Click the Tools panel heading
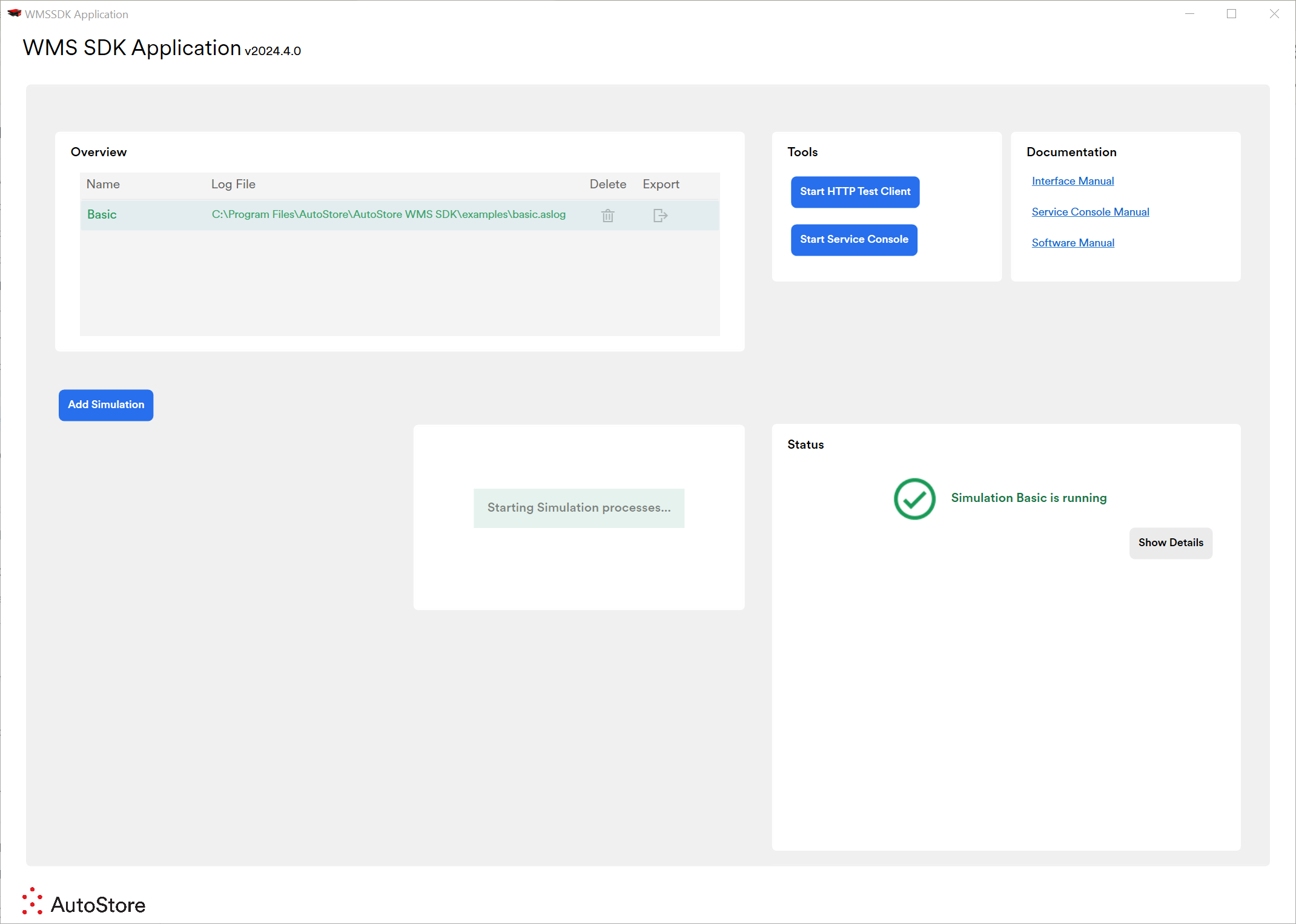Image resolution: width=1296 pixels, height=924 pixels. tap(802, 152)
